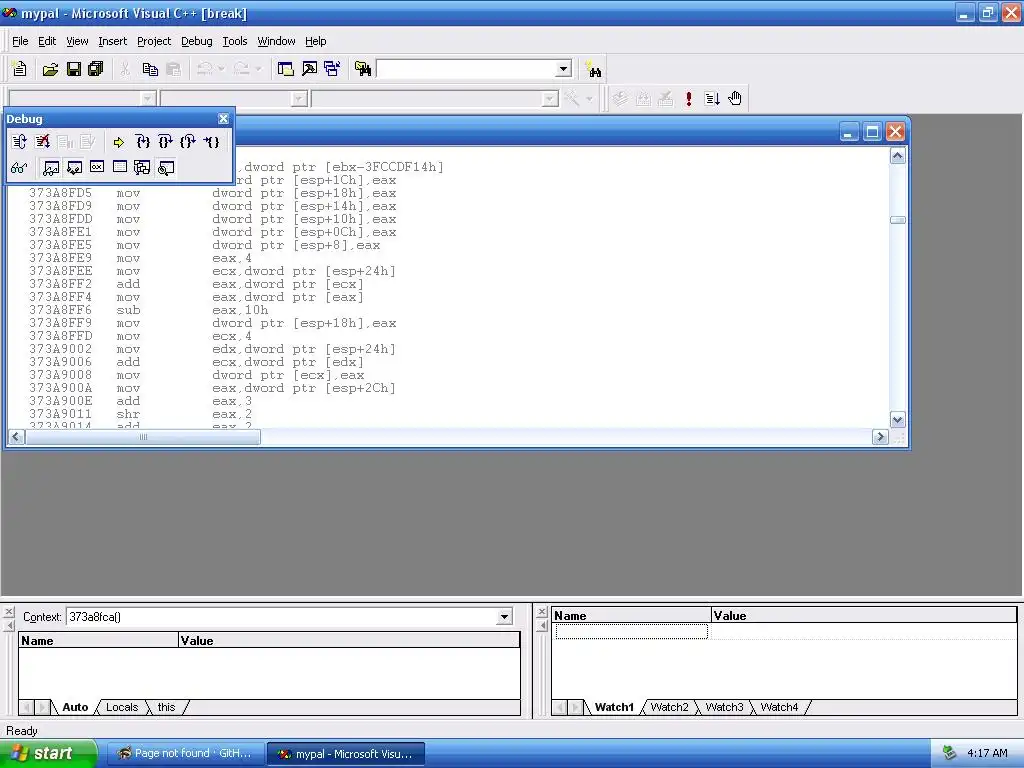The height and width of the screenshot is (768, 1024).
Task: Click the Save All multi-floppy icon
Action: (96, 69)
